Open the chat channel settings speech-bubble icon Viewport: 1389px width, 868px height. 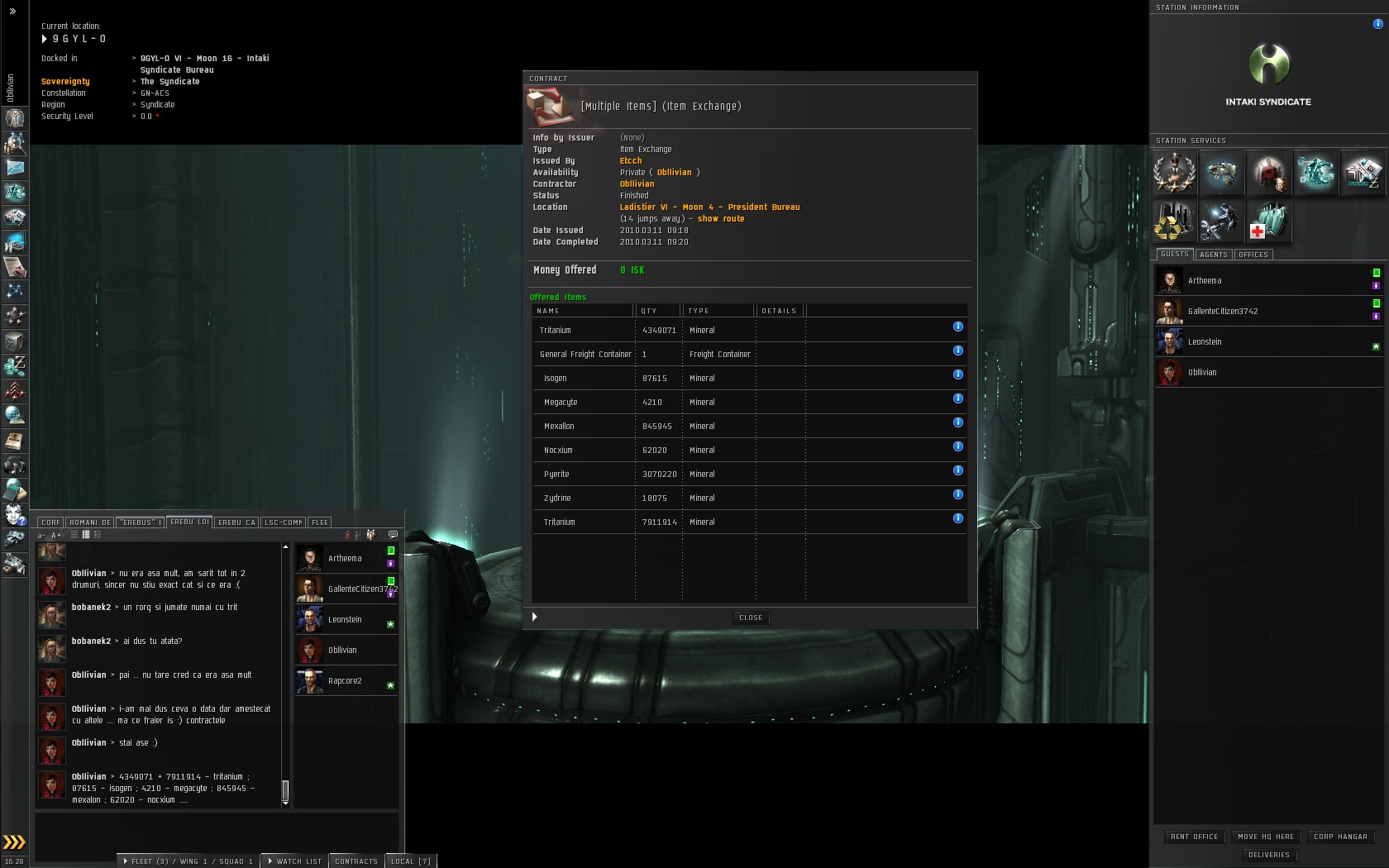click(x=393, y=535)
